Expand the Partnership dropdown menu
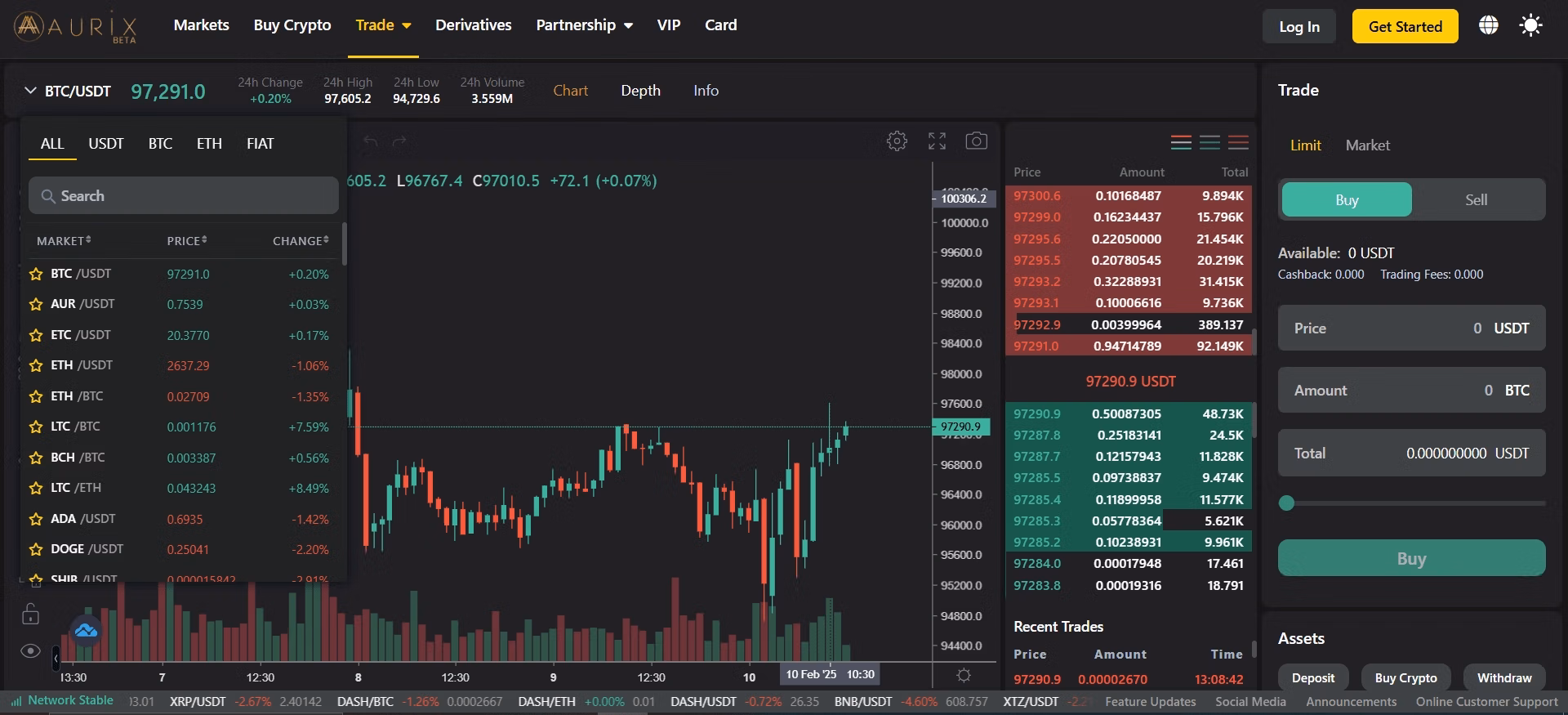 click(x=584, y=25)
